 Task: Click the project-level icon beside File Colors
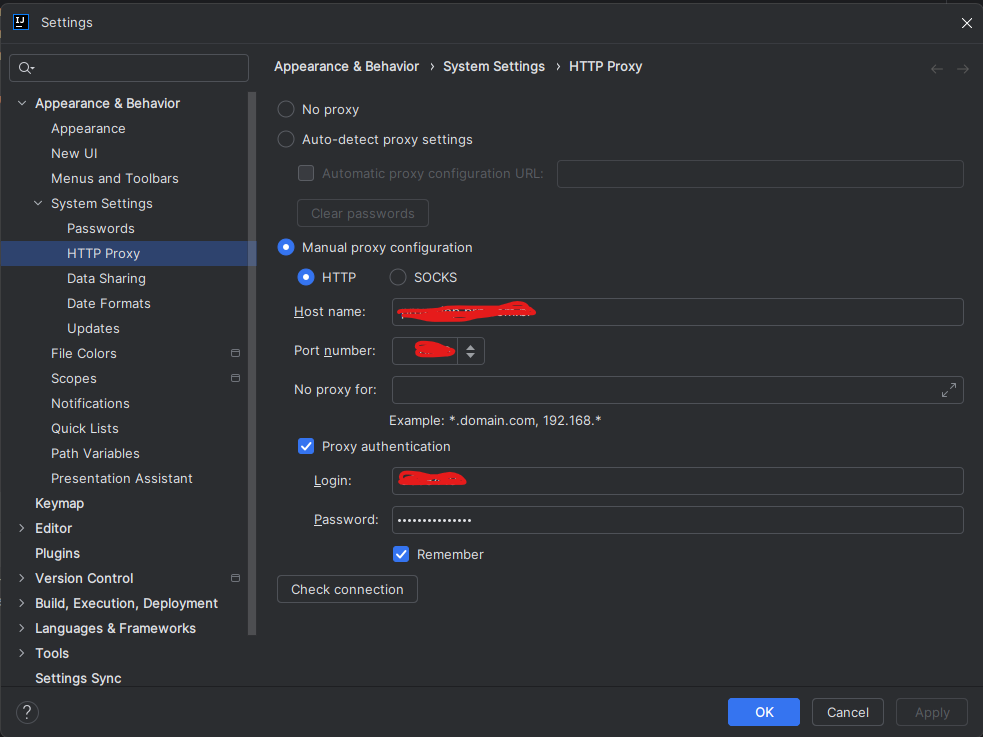(x=236, y=353)
